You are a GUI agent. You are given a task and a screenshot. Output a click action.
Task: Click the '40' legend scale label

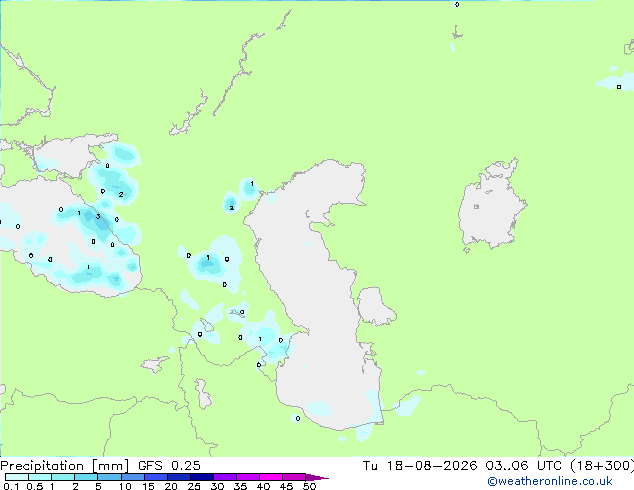263,486
